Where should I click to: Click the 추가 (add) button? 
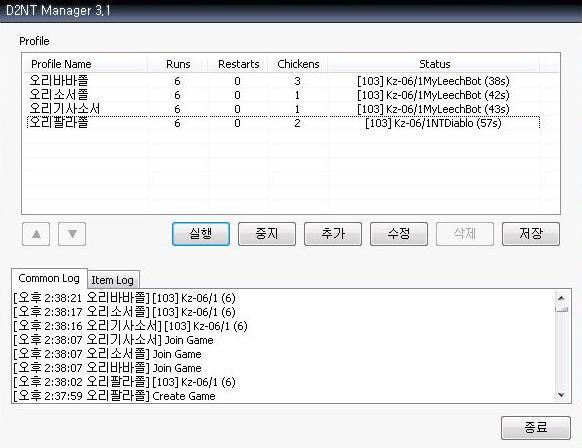pos(333,234)
